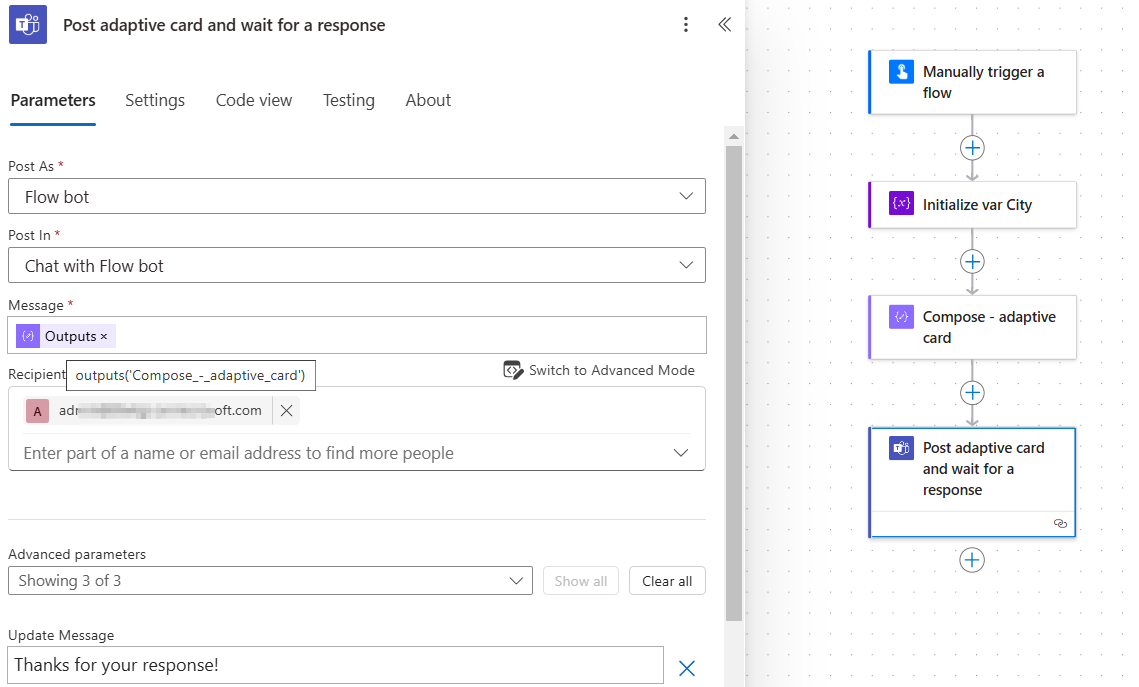Remove the Outputs token from Message
This screenshot has width=1139, height=687.
104,336
